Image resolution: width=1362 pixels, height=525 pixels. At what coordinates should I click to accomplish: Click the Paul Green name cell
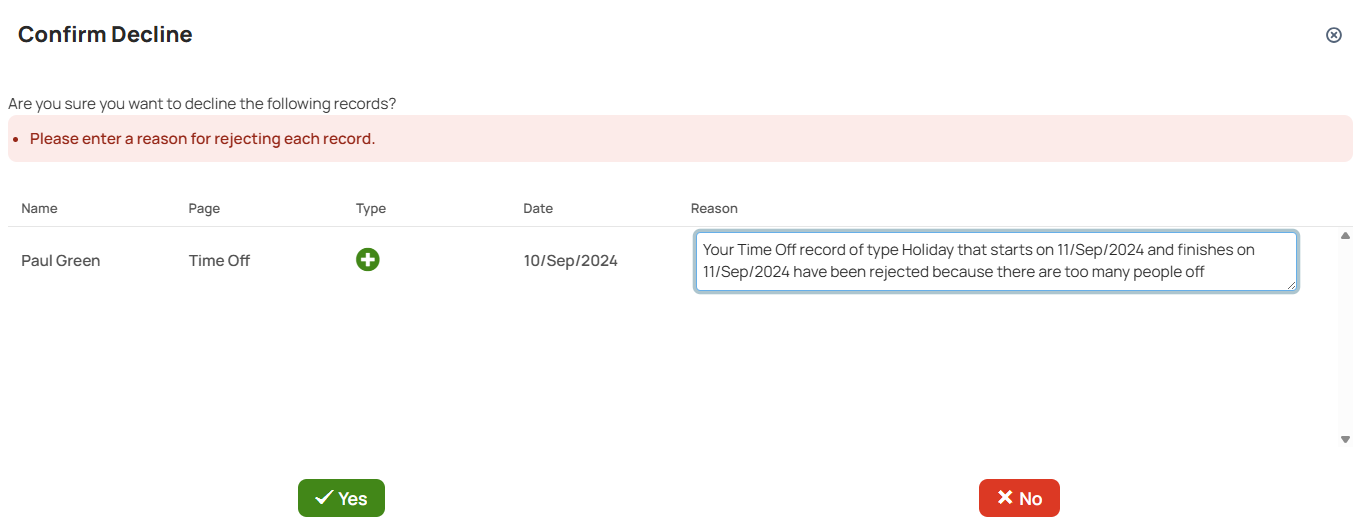(x=61, y=261)
